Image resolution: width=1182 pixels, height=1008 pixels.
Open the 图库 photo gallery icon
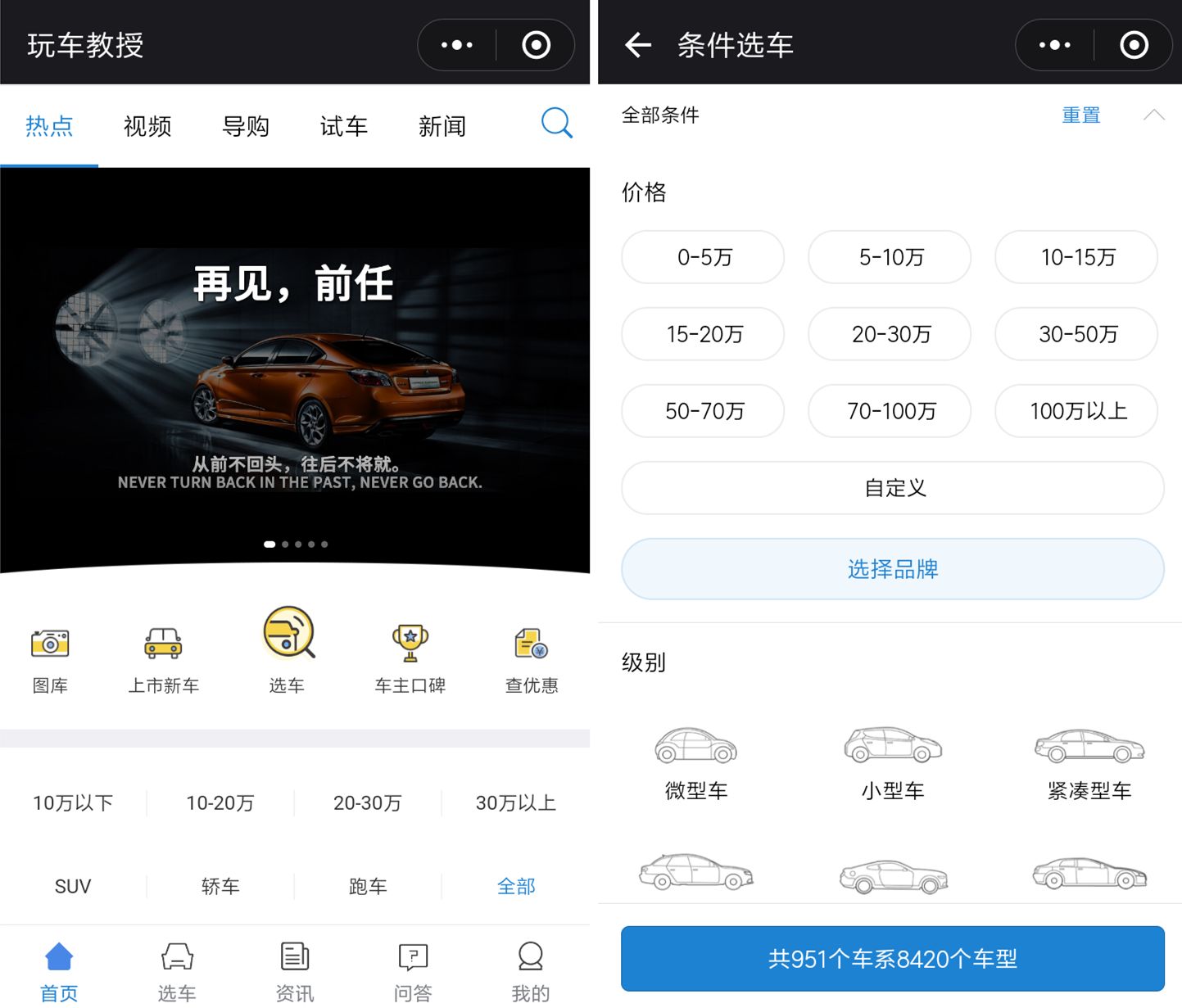pyautogui.click(x=50, y=644)
